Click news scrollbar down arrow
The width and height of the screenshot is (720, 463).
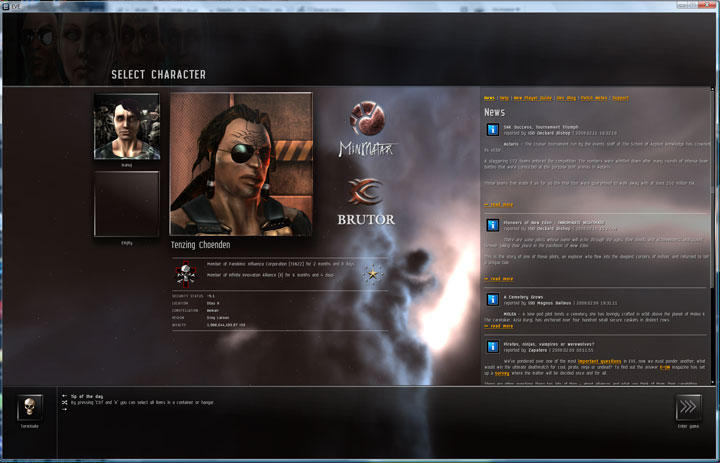point(713,382)
